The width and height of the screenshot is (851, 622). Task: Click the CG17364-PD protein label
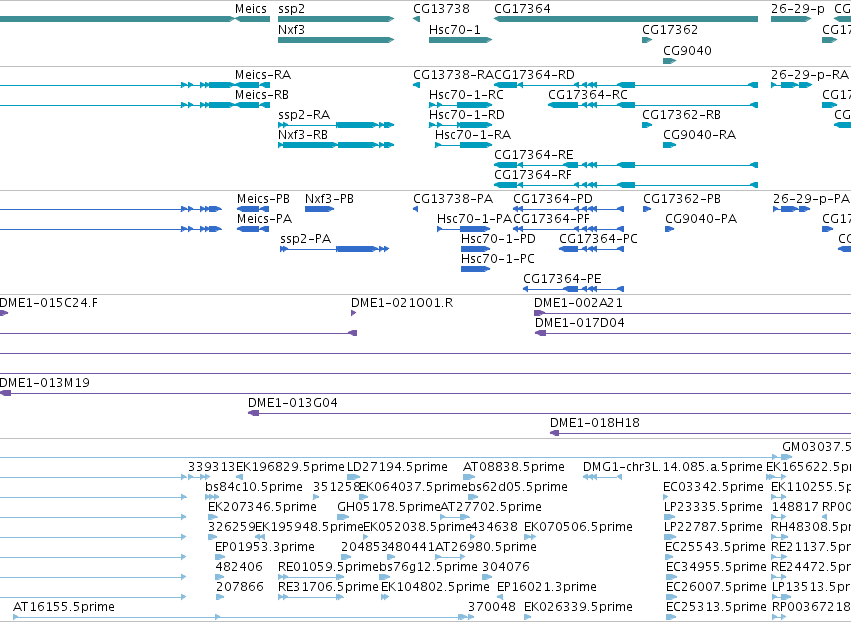coord(553,199)
